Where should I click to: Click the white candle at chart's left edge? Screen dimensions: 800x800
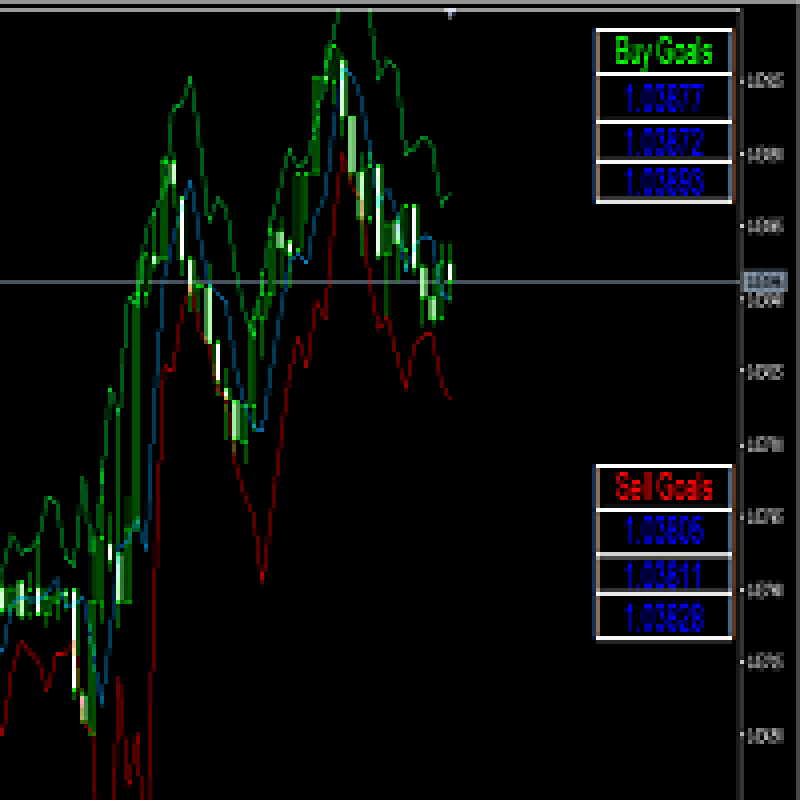pyautogui.click(x=3, y=600)
